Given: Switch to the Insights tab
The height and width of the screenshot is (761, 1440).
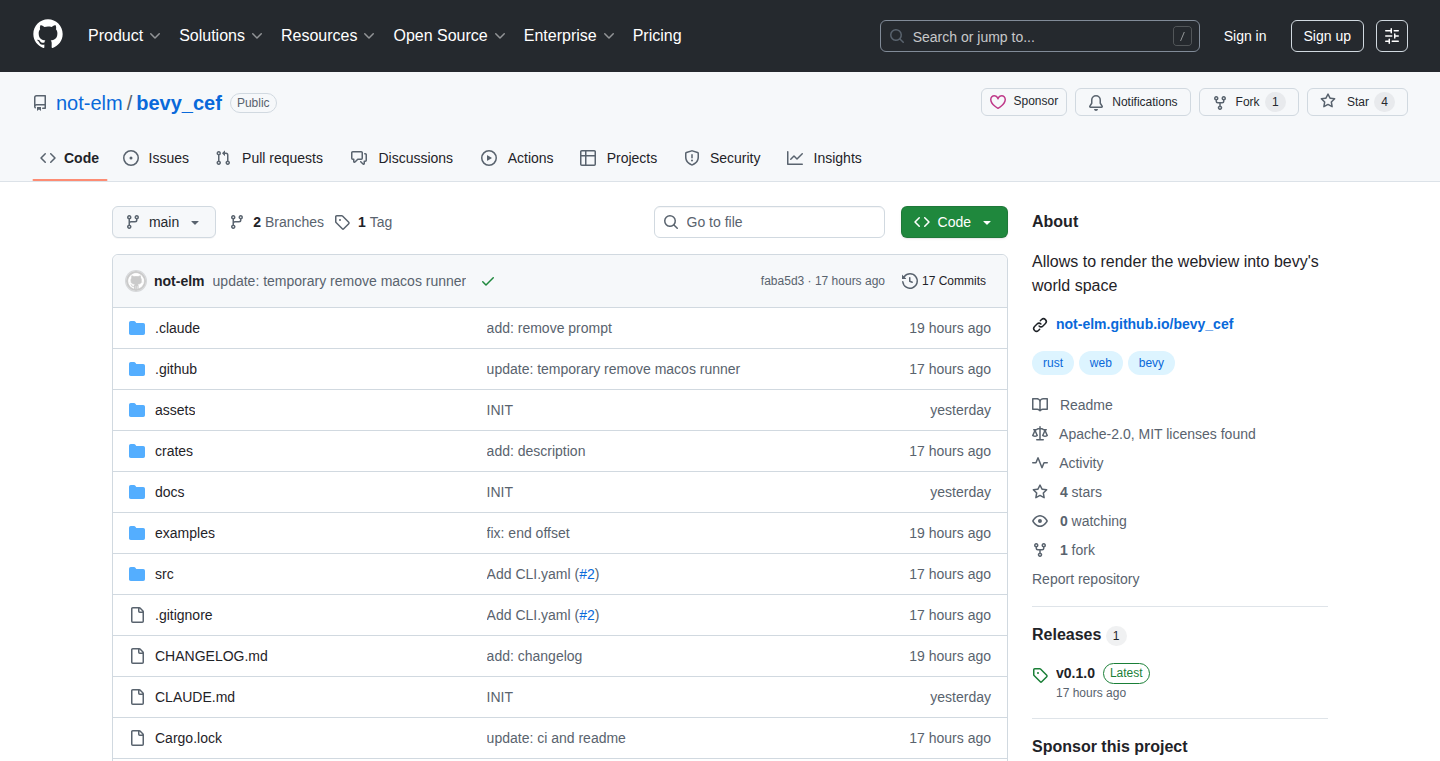Looking at the screenshot, I should point(824,158).
